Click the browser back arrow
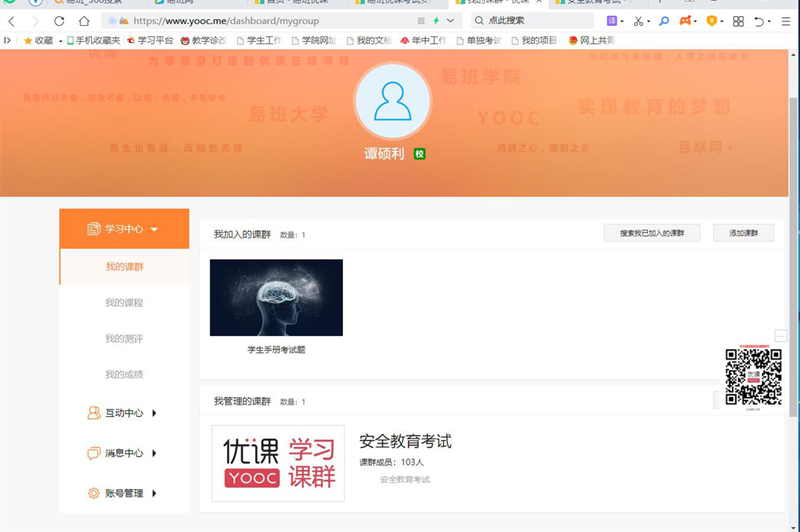The width and height of the screenshot is (800, 532). click(13, 20)
